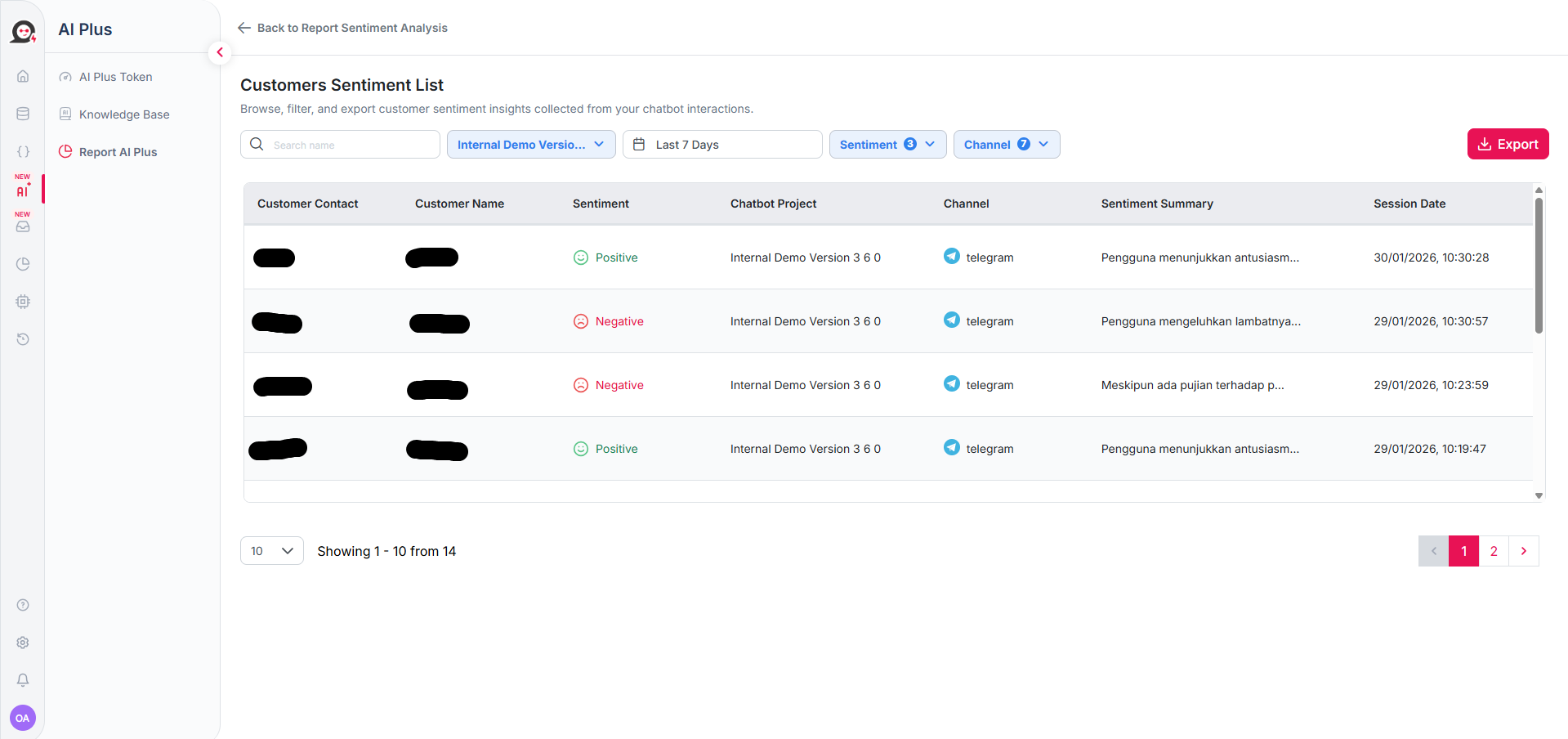Focus the Search name input field

351,145
